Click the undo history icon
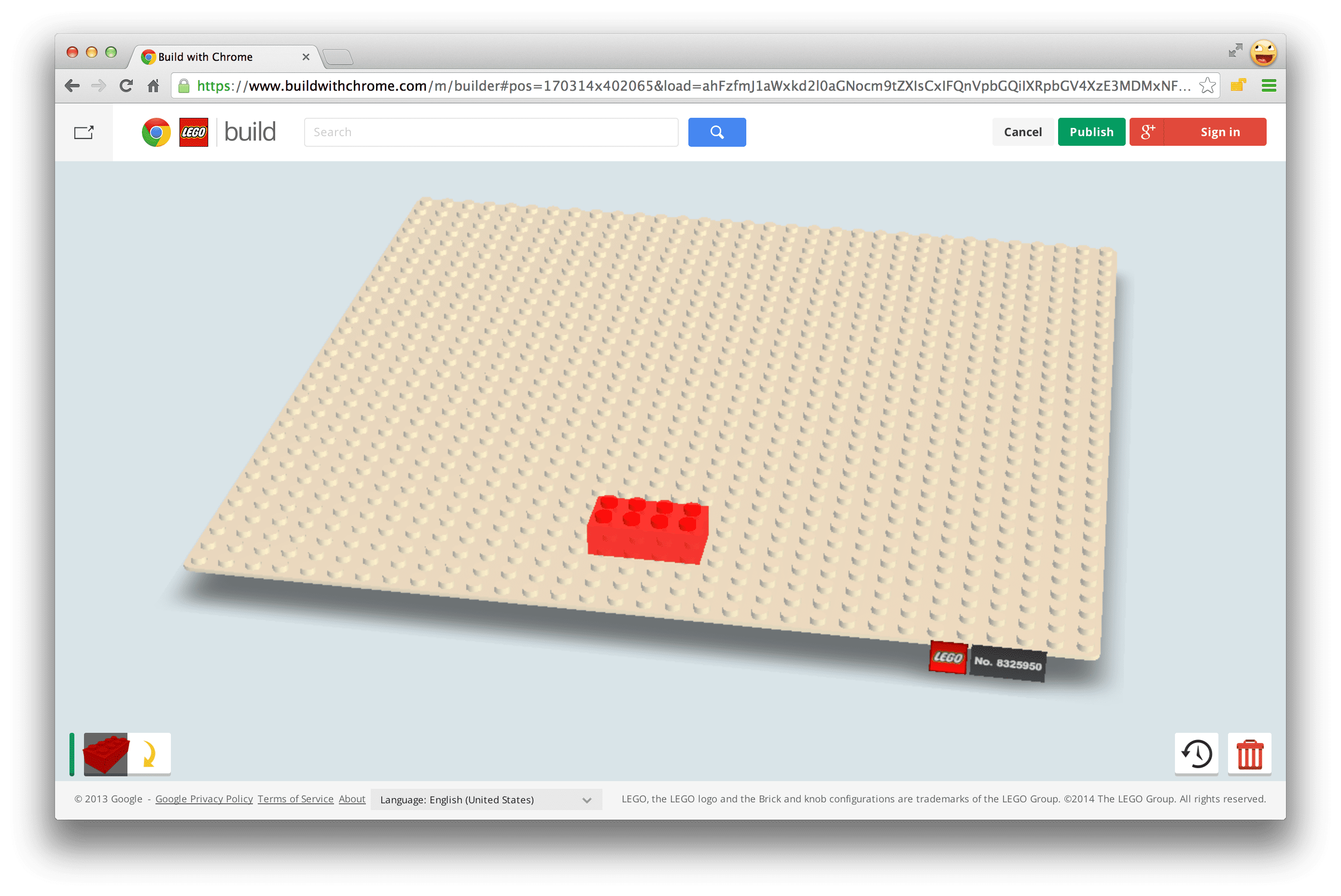Screen dimensions: 1341x896 coord(1198,754)
